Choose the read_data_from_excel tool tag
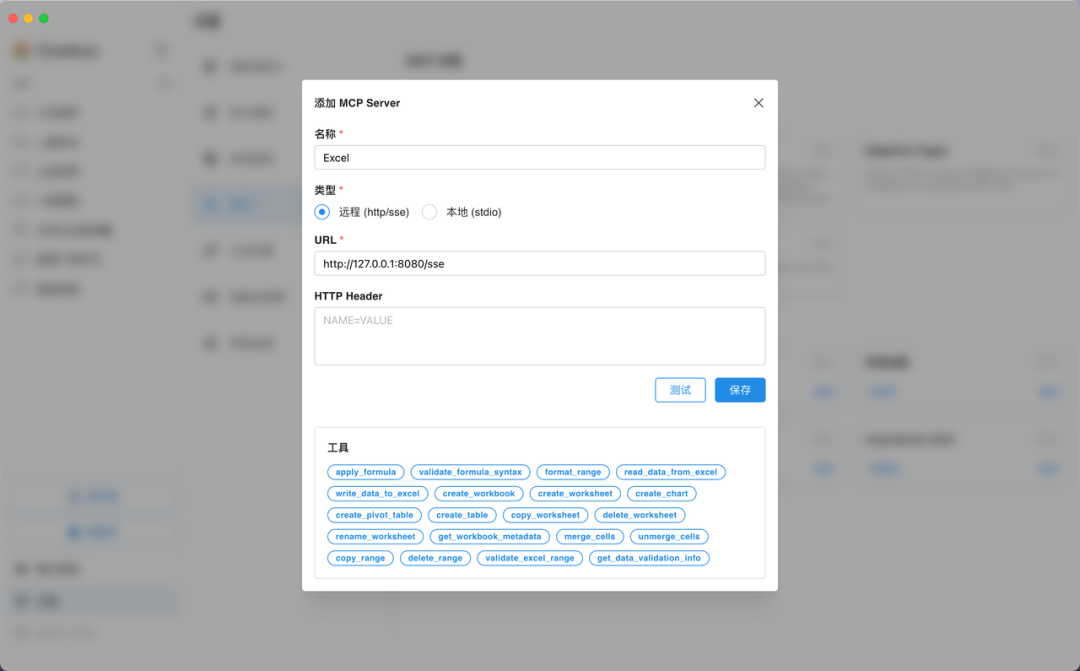 click(670, 472)
